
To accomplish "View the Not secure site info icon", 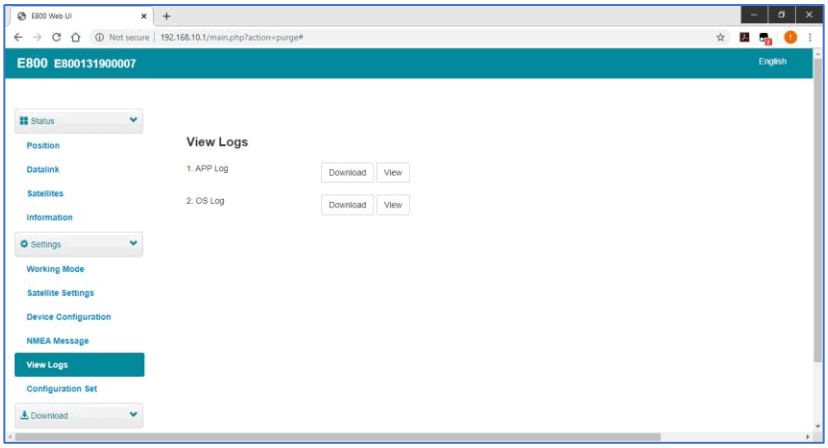I will tap(99, 37).
